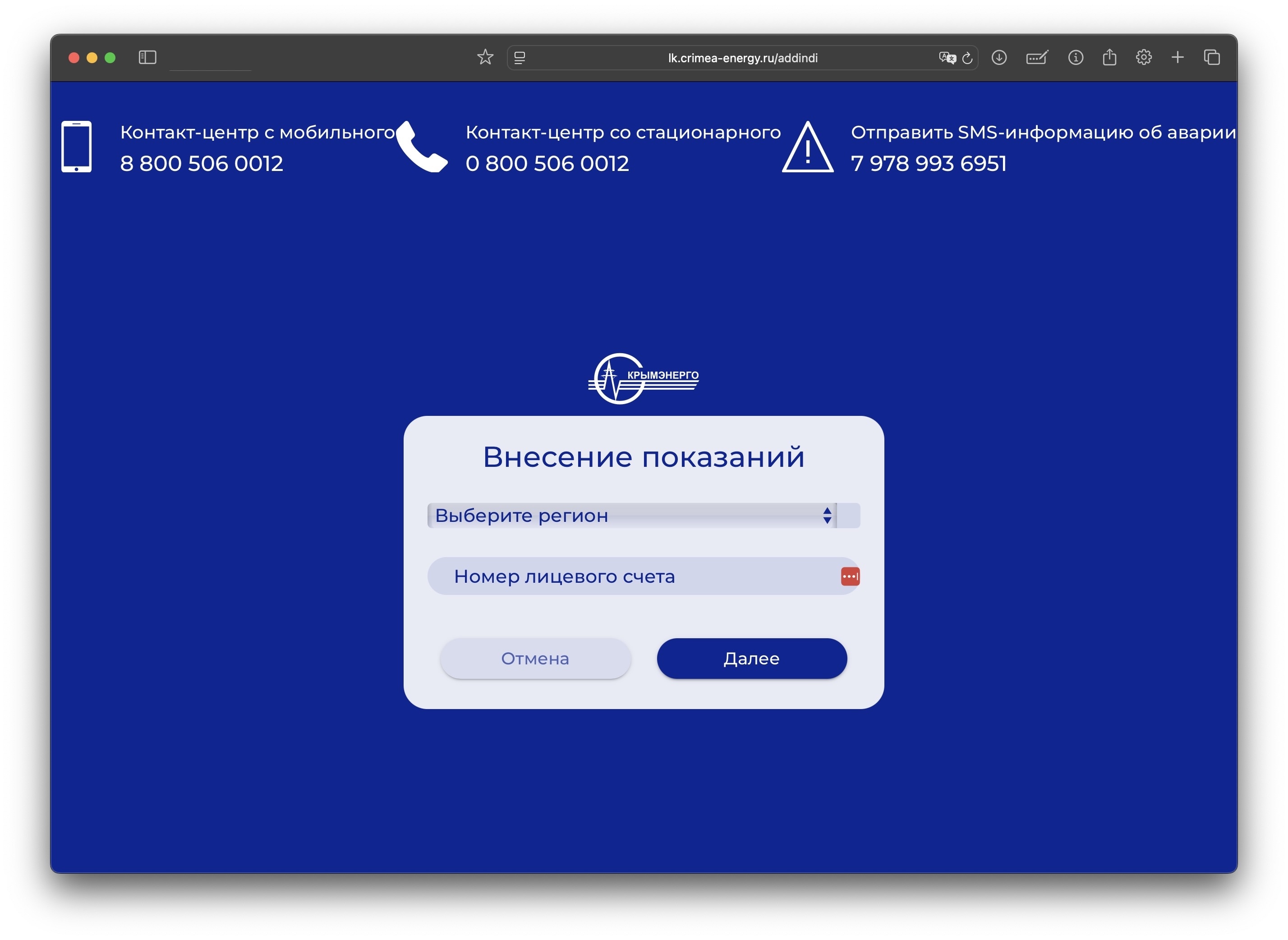Click the mobile phone icon in header
1288x940 pixels.
click(x=76, y=146)
